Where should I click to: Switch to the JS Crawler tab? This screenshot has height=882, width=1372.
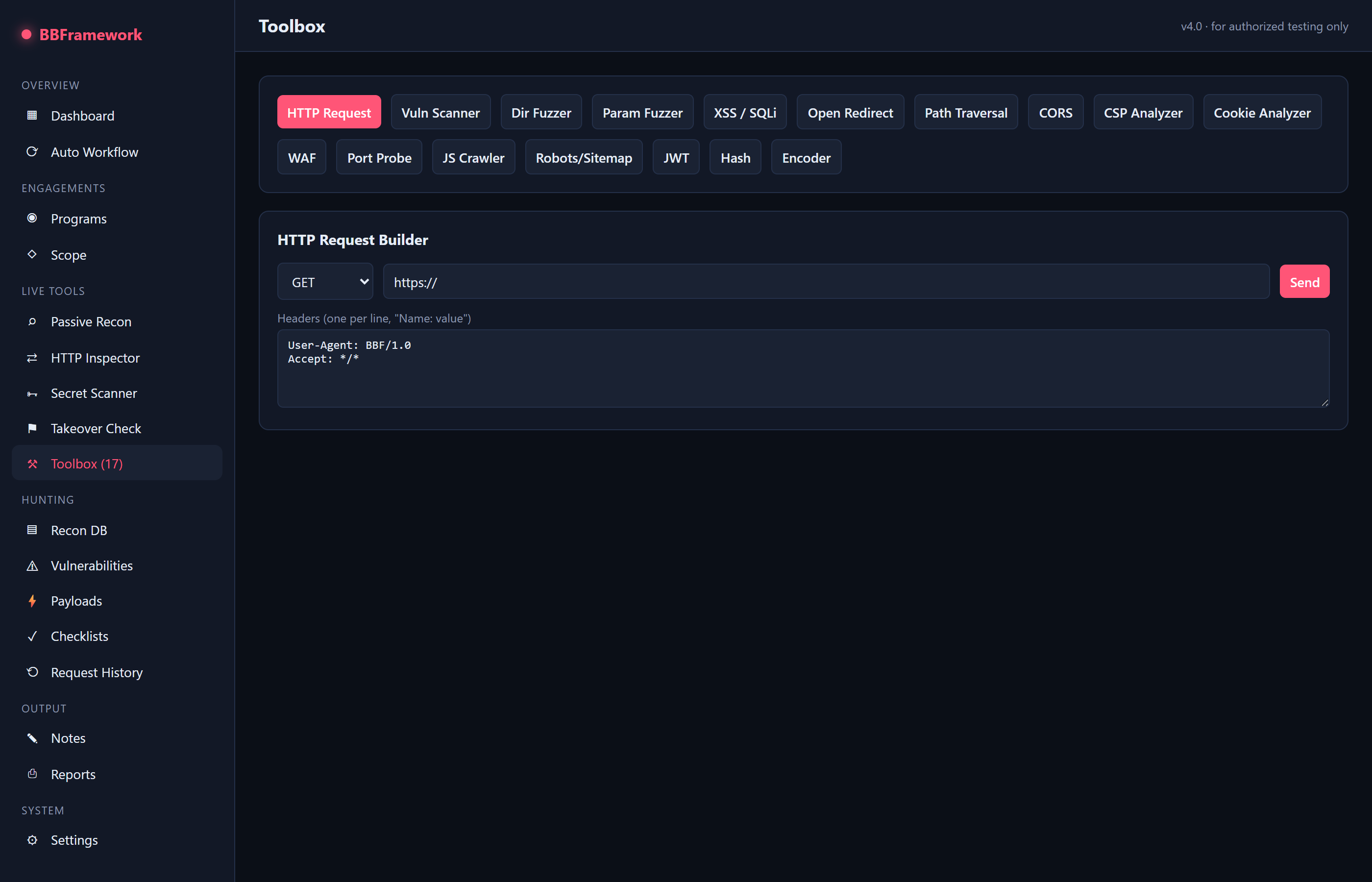click(473, 157)
